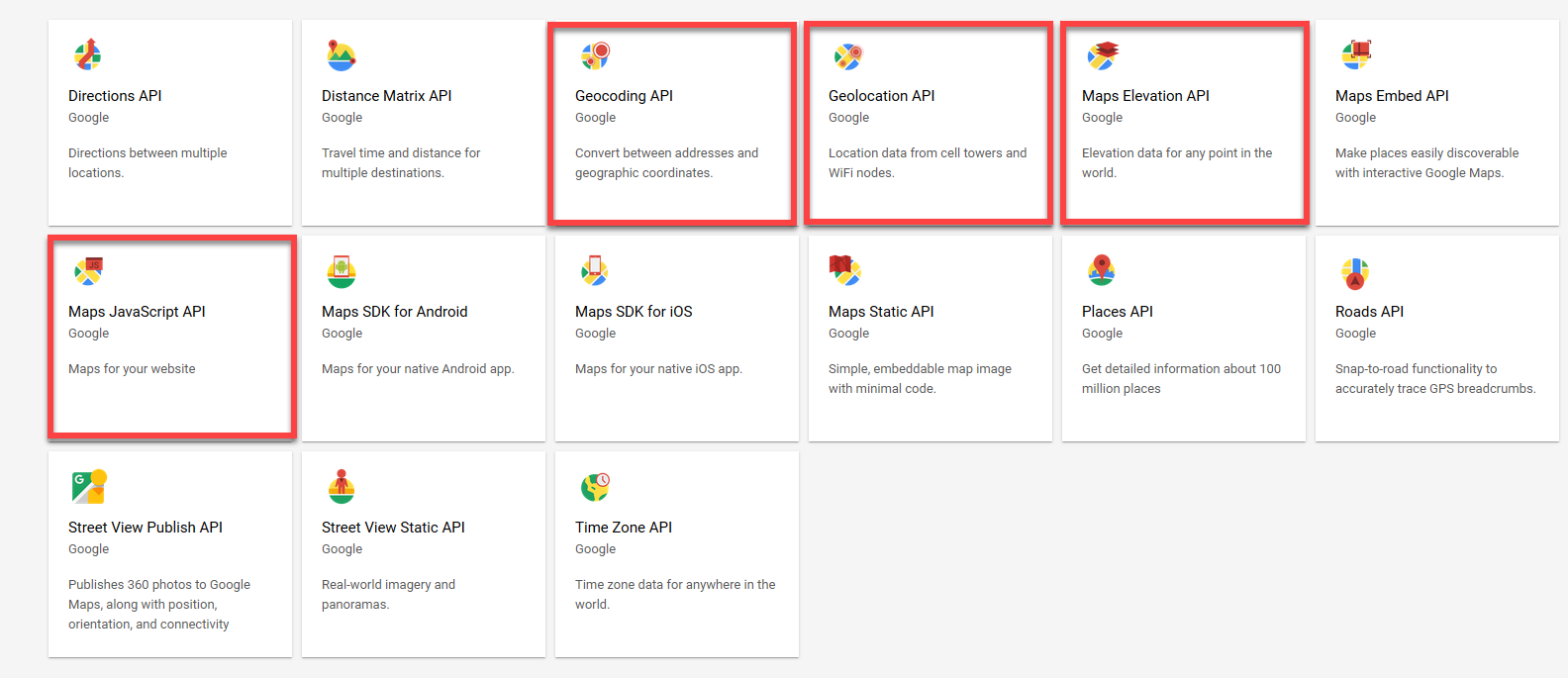The image size is (1568, 678).
Task: Click the Time Zone API icon
Action: click(595, 487)
